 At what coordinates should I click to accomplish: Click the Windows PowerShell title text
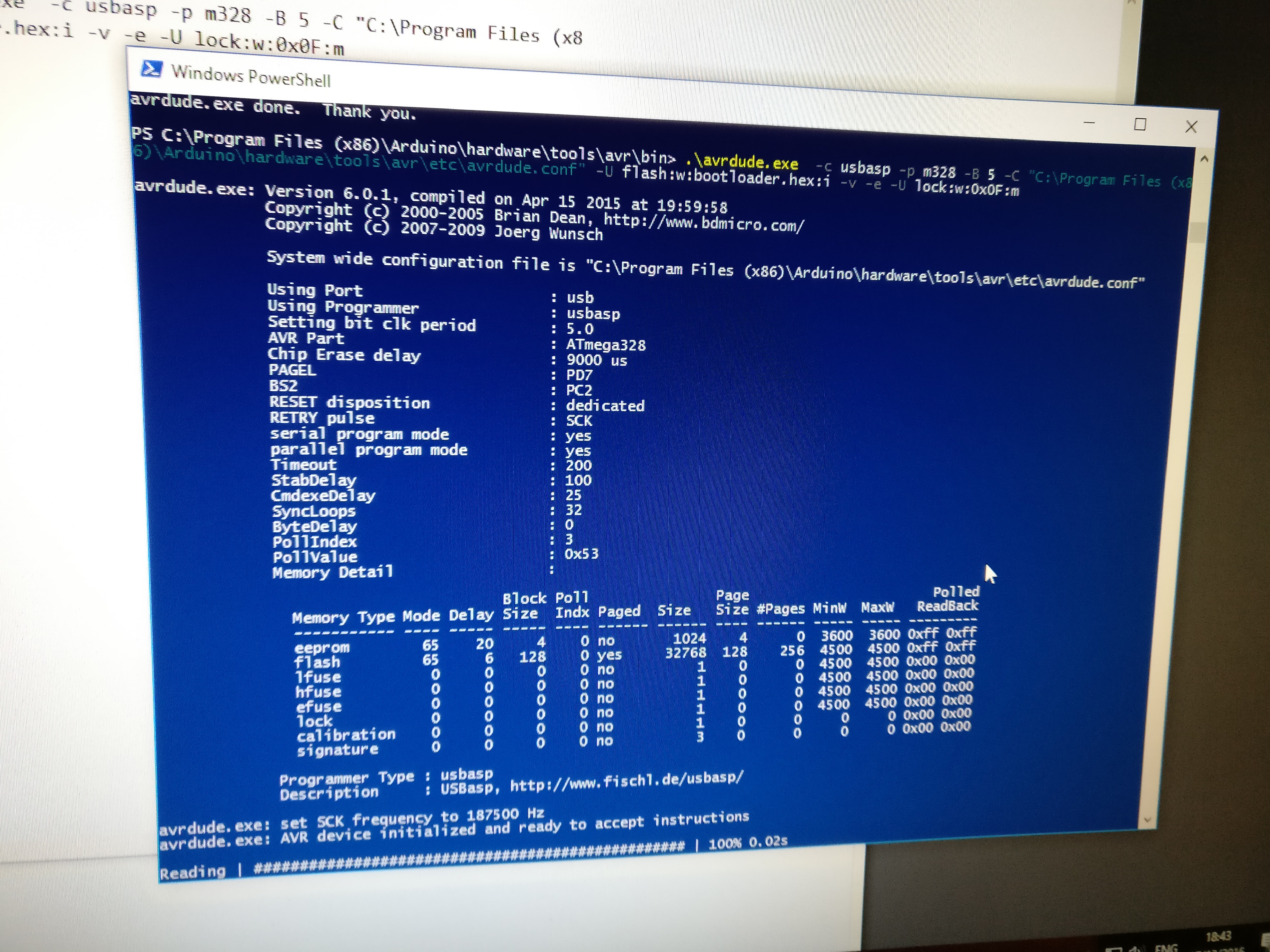point(251,76)
